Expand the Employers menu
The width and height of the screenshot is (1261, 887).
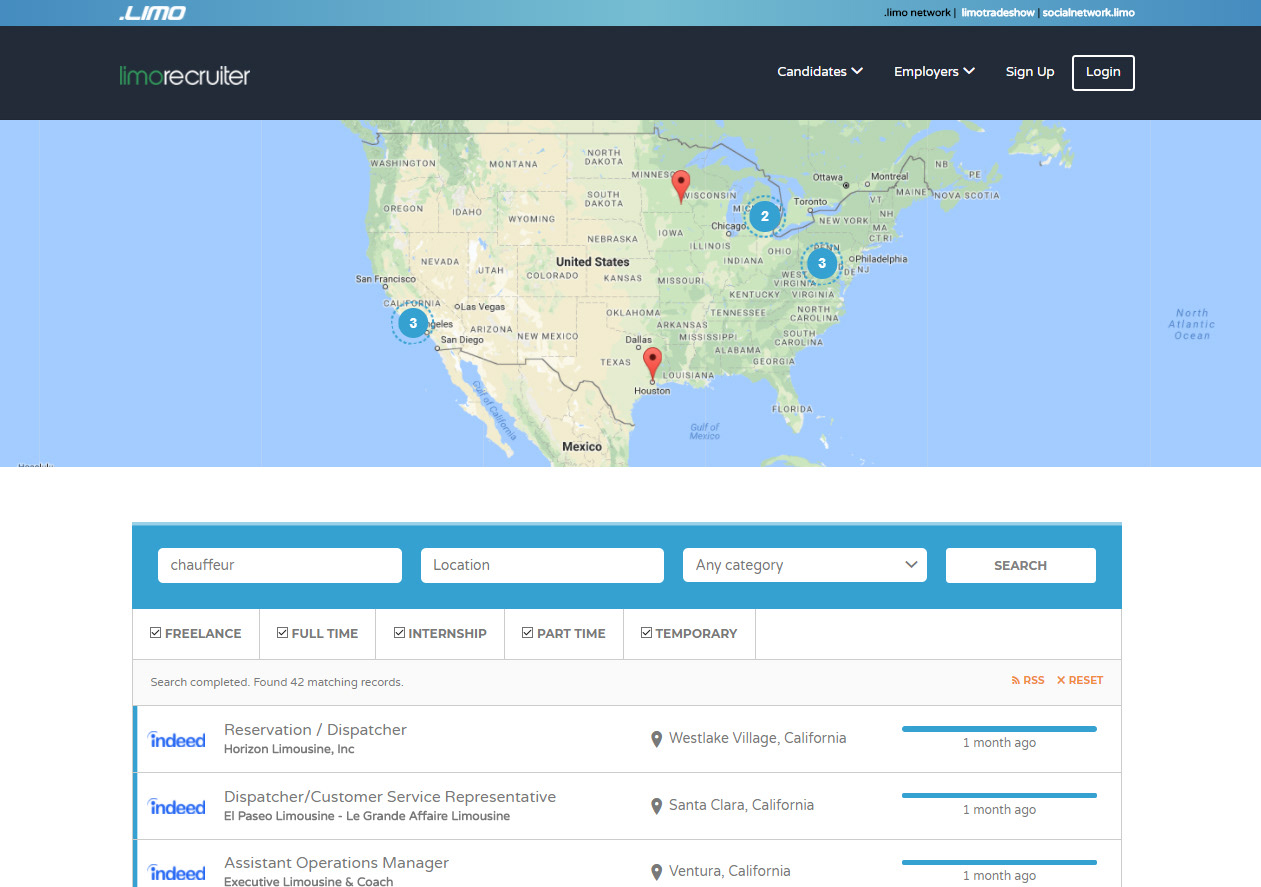click(x=934, y=72)
